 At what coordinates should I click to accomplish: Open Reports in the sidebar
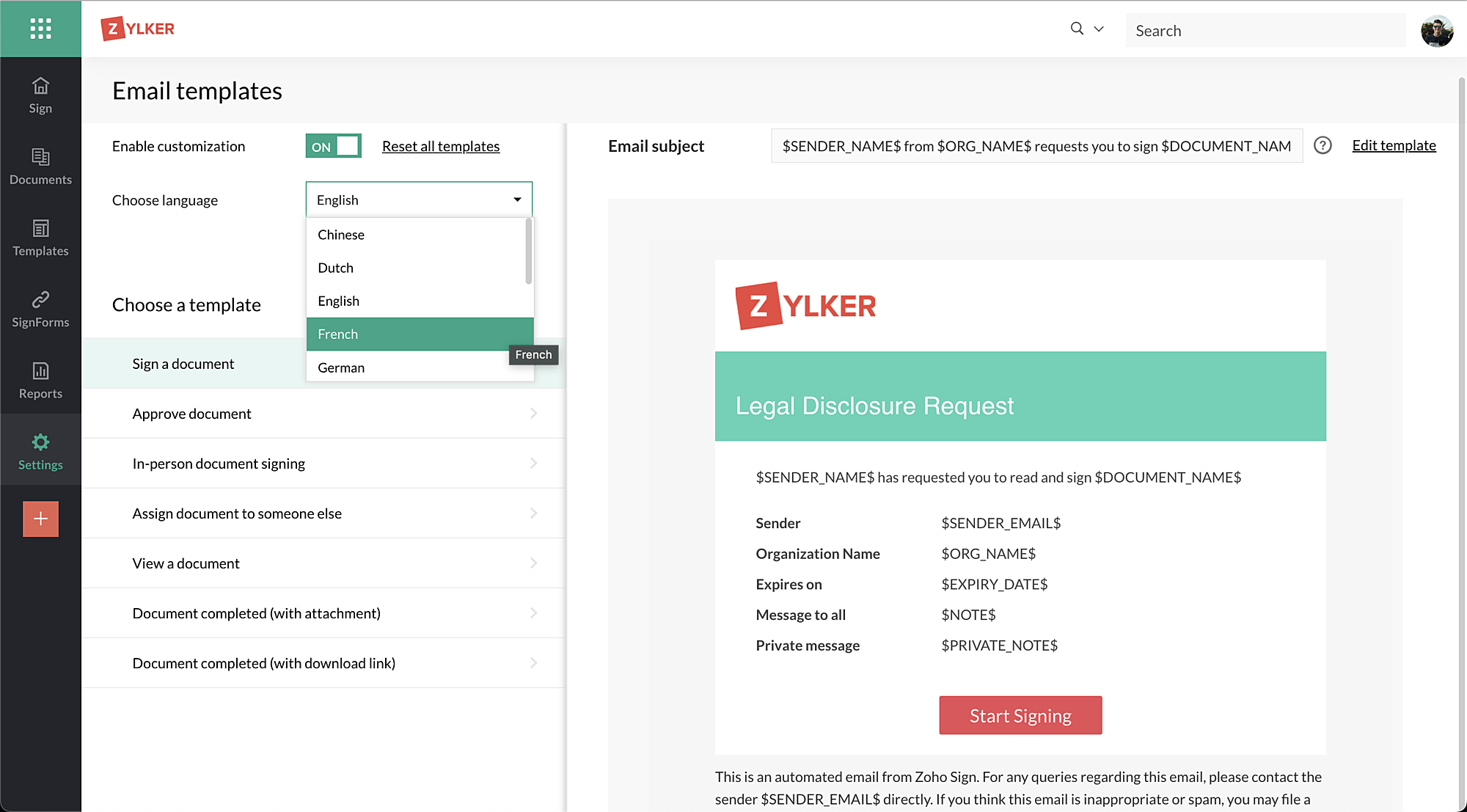40,380
